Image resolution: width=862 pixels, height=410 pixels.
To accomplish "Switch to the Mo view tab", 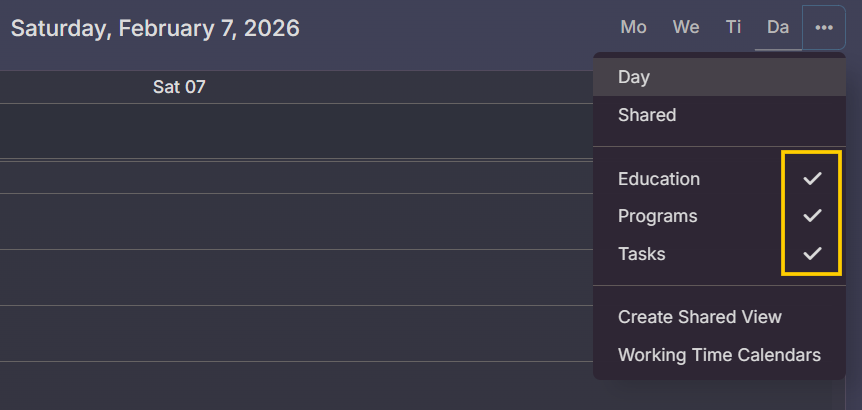I will 633,28.
